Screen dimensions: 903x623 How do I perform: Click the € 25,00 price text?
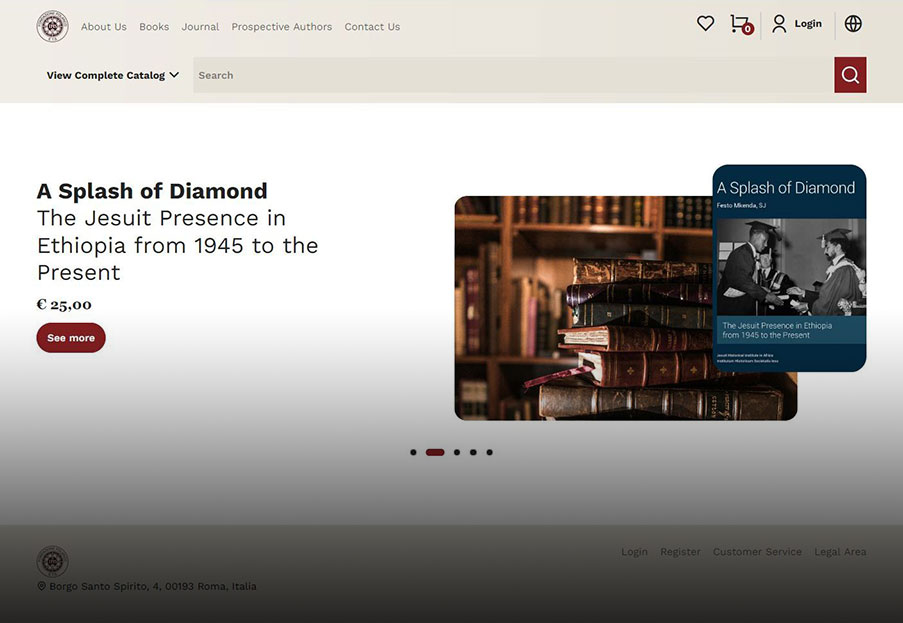pyautogui.click(x=64, y=305)
